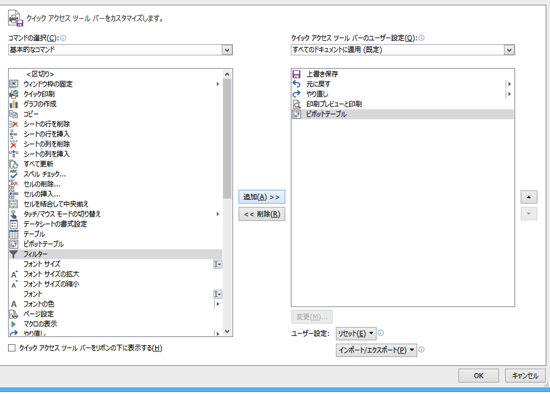Click the マクロの表示 play icon
The width and height of the screenshot is (550, 394).
coord(13,324)
